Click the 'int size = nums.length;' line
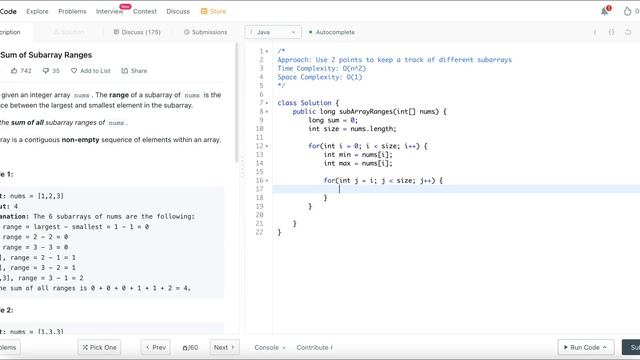The width and height of the screenshot is (640, 360). click(352, 129)
